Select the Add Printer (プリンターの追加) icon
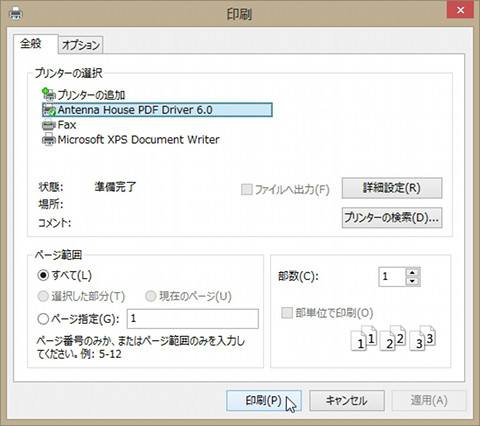480x426 pixels. tap(49, 94)
